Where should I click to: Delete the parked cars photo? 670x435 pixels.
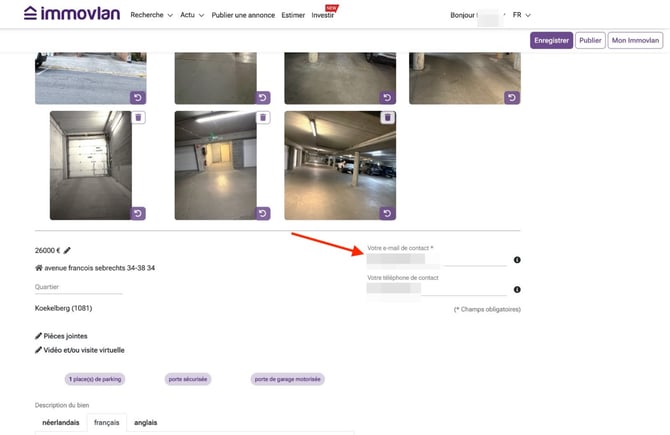pos(388,117)
